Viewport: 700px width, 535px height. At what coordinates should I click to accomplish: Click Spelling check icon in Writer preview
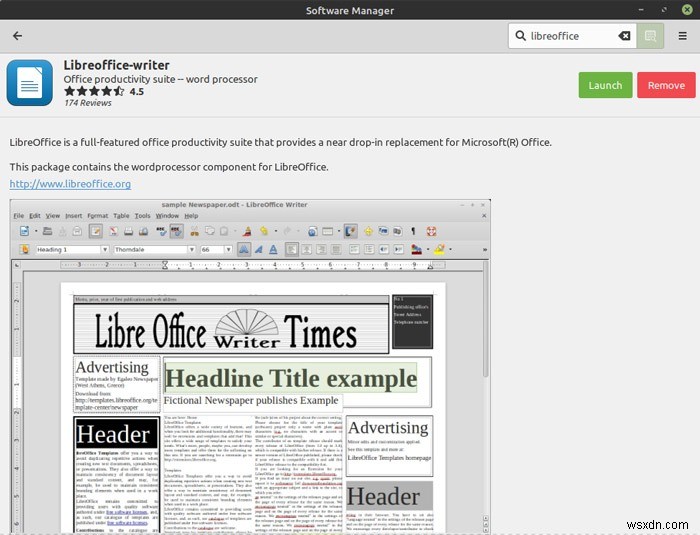click(161, 231)
